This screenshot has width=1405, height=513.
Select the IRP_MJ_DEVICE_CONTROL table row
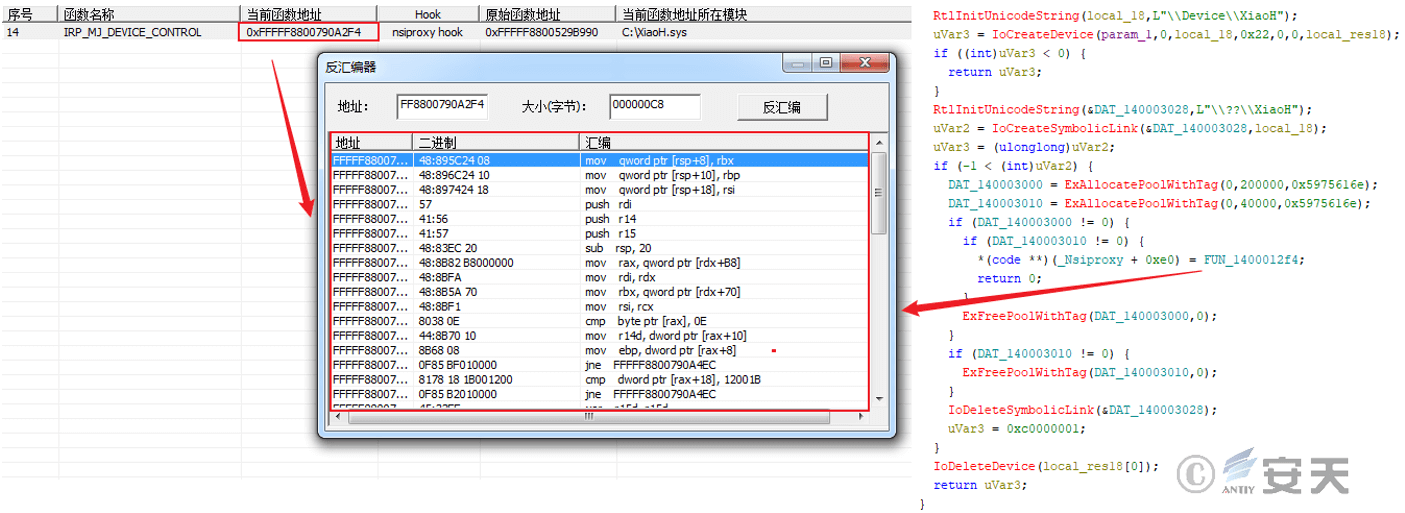[132, 32]
